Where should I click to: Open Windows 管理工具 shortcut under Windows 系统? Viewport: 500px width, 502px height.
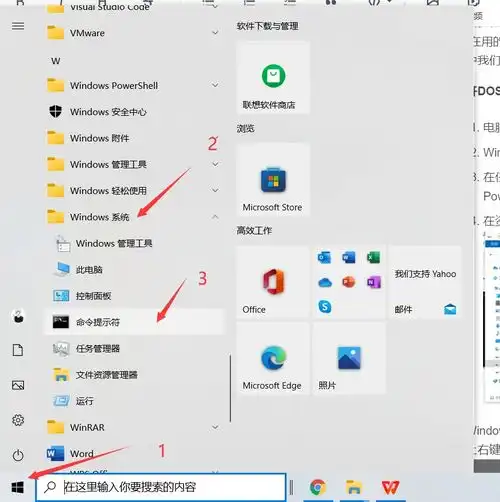click(x=135, y=243)
